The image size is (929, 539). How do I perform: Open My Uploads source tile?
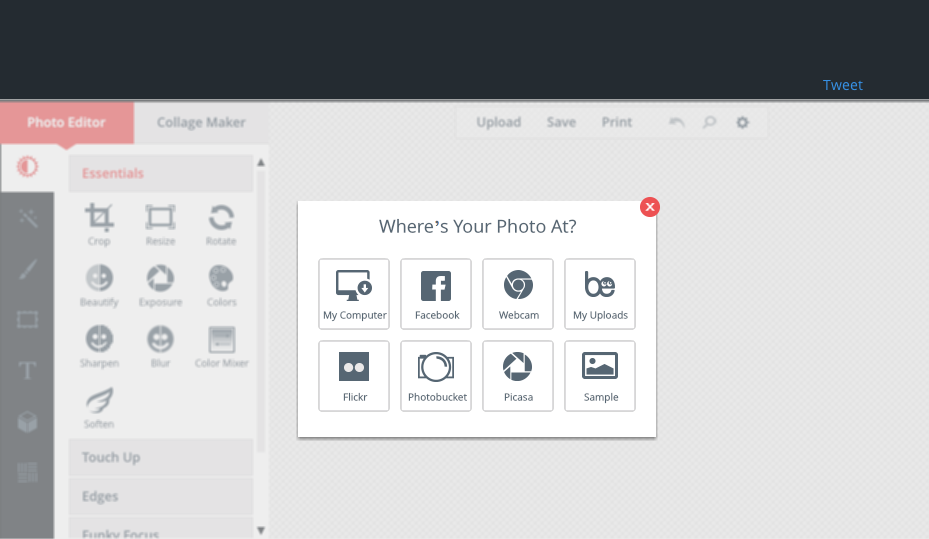pyautogui.click(x=600, y=294)
